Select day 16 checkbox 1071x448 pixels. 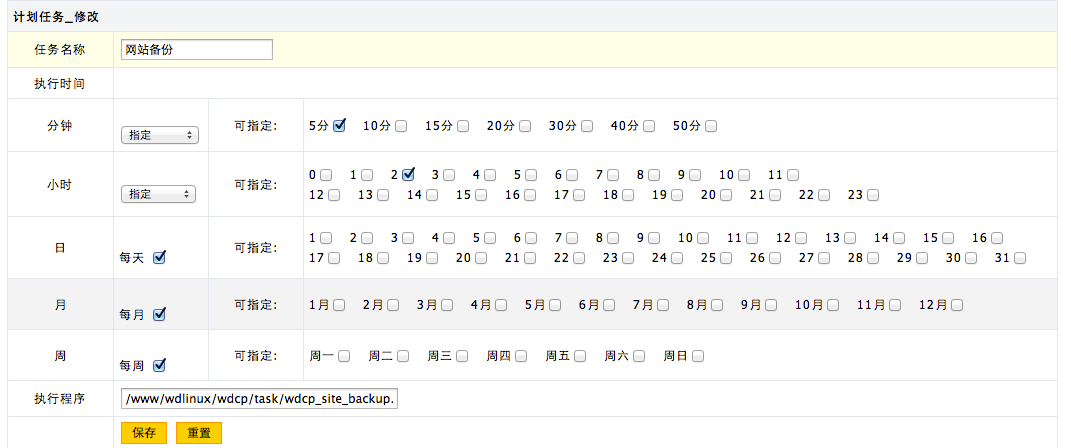tap(997, 238)
